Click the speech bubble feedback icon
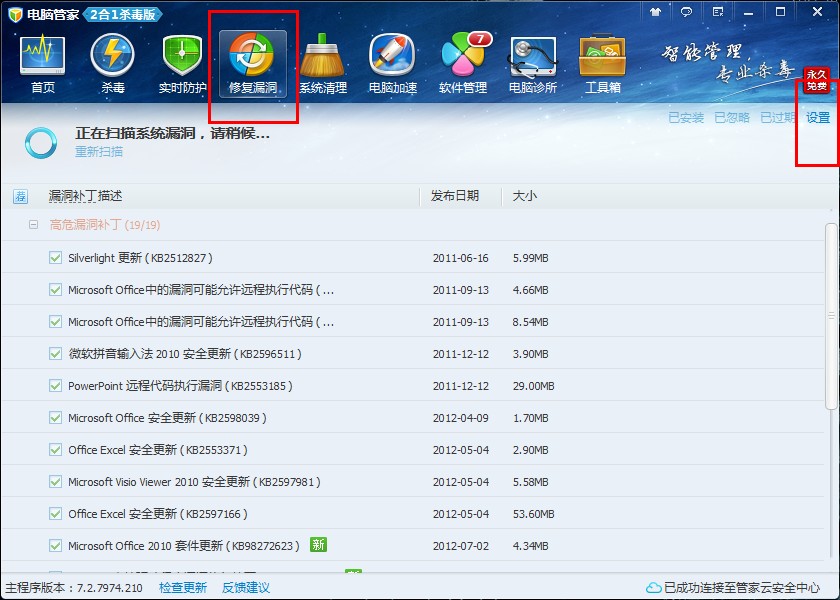Viewport: 840px width, 600px height. pyautogui.click(x=686, y=12)
